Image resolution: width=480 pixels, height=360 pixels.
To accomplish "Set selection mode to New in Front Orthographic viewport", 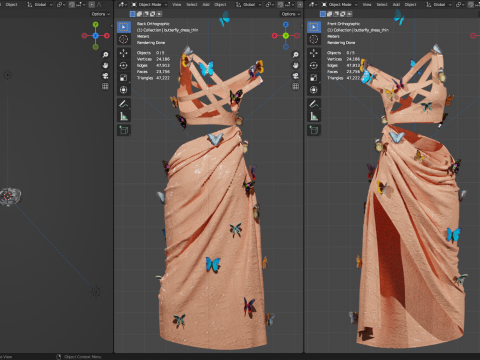I will coord(323,14).
